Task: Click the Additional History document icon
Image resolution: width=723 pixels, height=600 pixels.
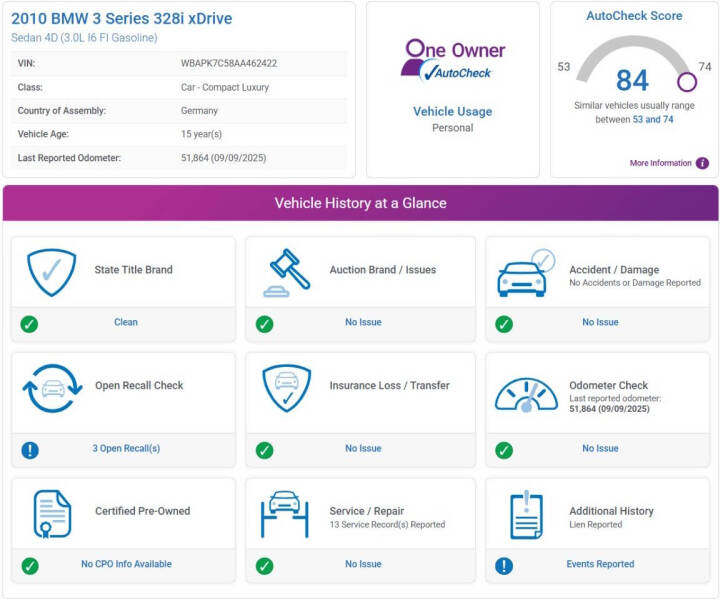Action: (x=525, y=514)
